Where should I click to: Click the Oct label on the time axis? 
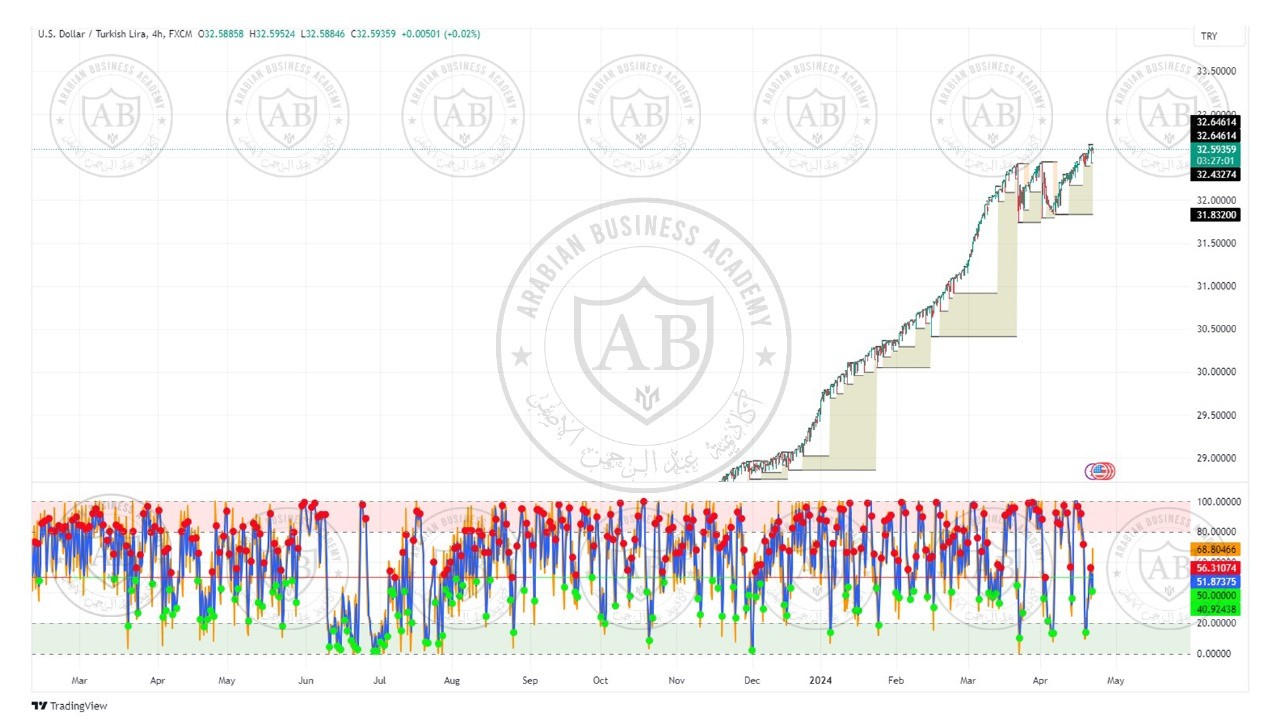point(599,680)
